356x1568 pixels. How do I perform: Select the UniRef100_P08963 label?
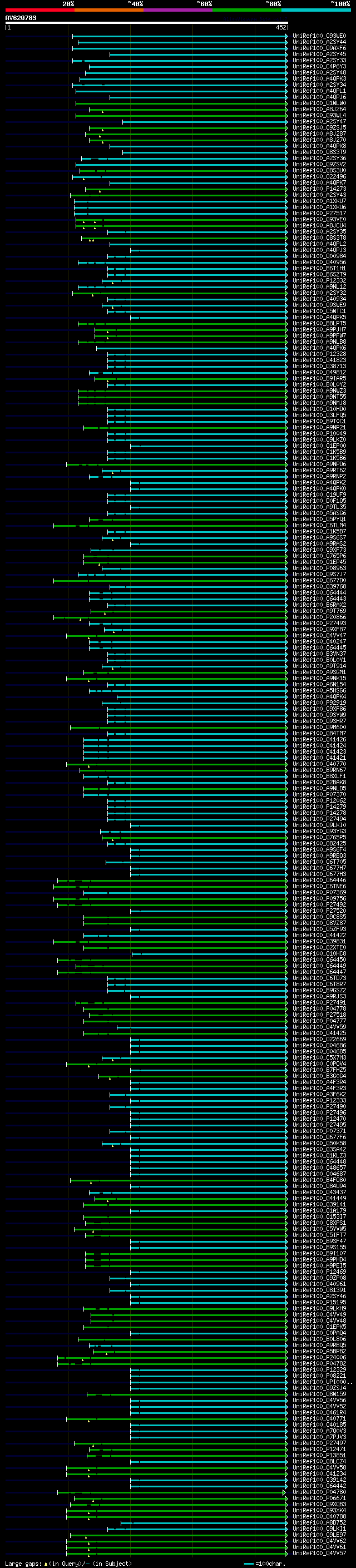click(319, 568)
